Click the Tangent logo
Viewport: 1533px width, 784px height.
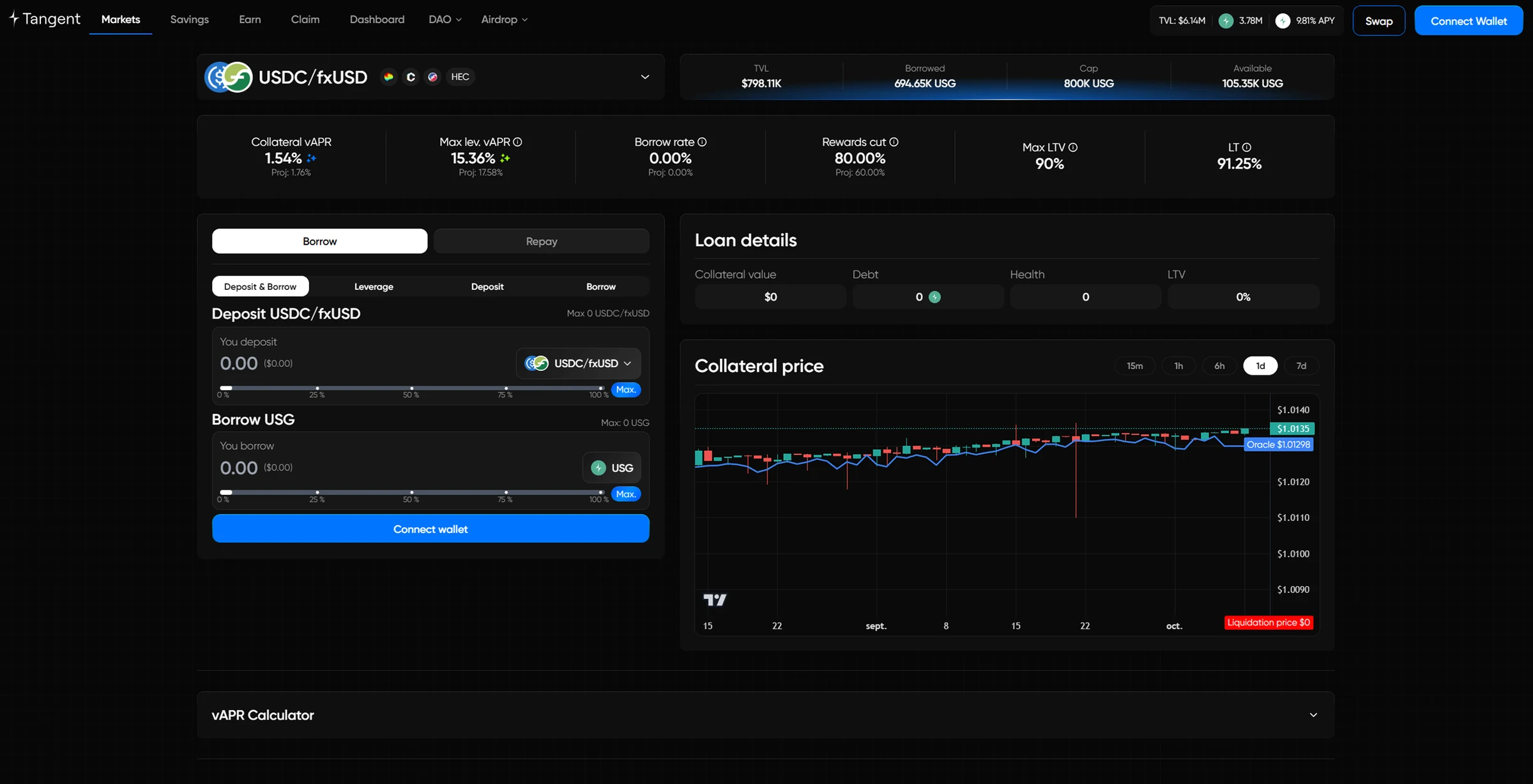(45, 19)
